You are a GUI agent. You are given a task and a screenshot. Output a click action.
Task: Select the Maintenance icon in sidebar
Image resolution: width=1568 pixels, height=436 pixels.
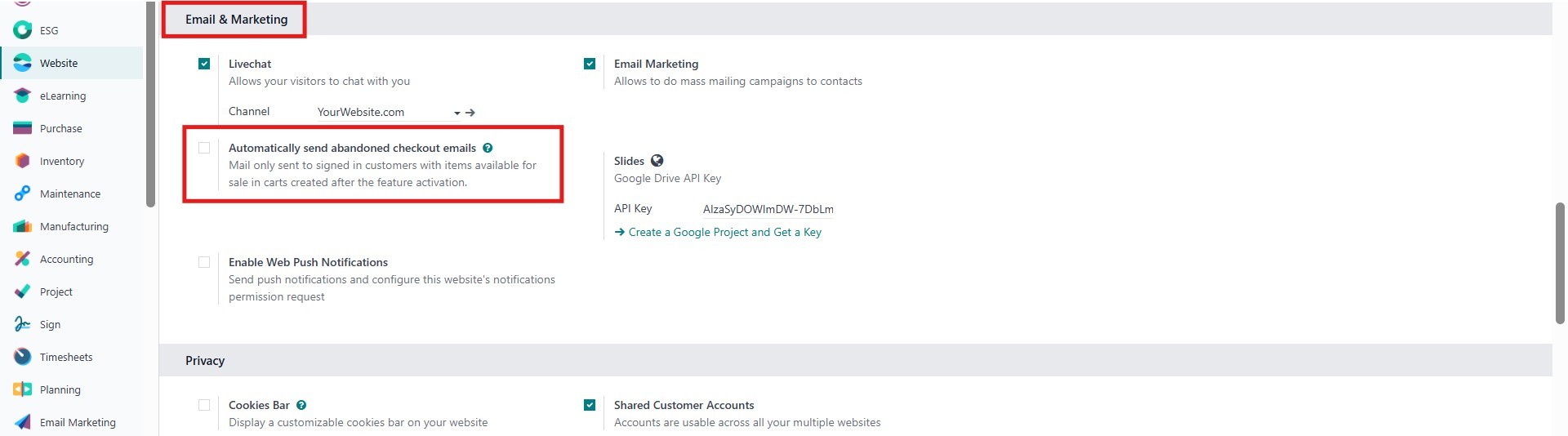[23, 194]
